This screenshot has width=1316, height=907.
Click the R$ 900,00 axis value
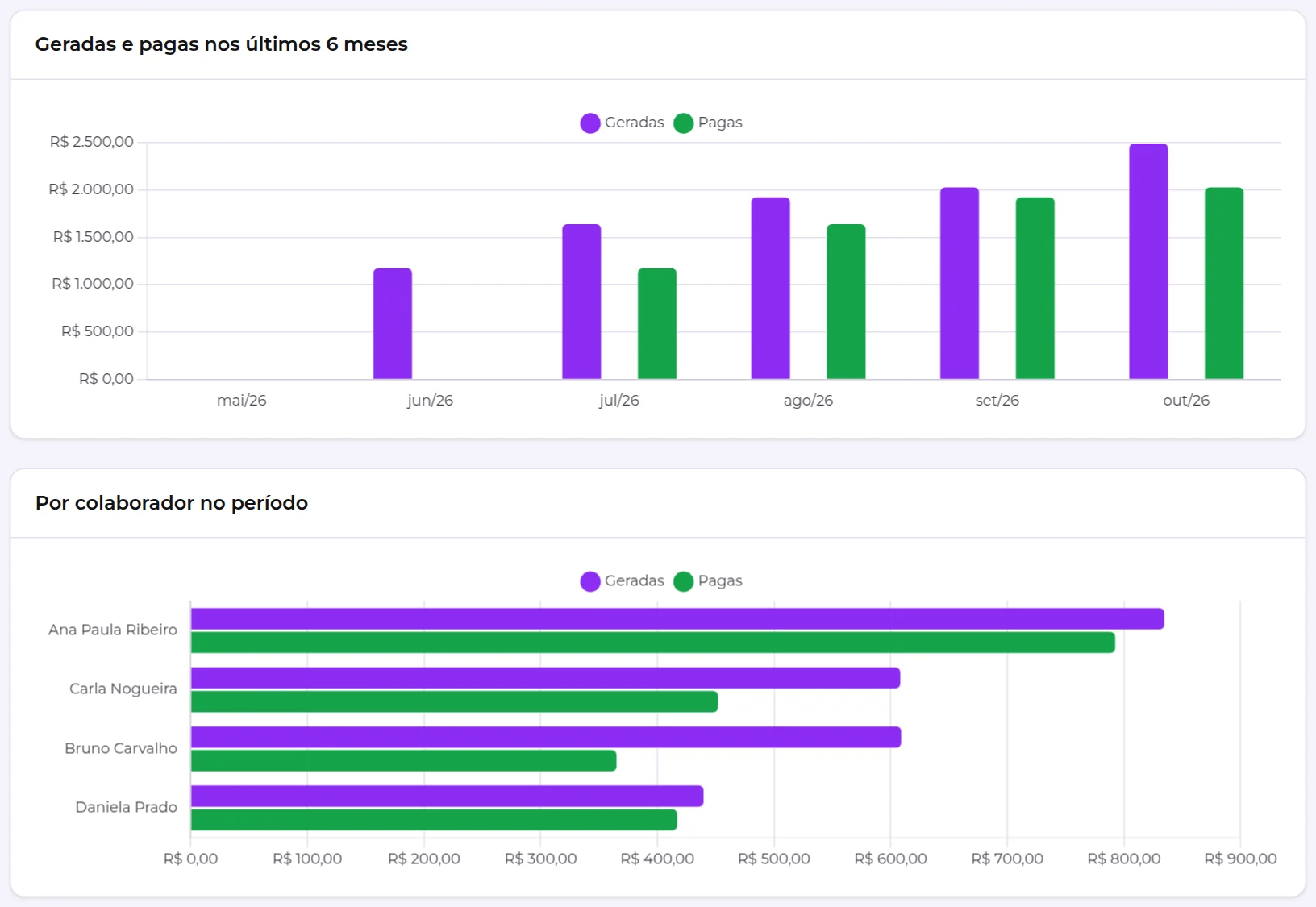1240,859
